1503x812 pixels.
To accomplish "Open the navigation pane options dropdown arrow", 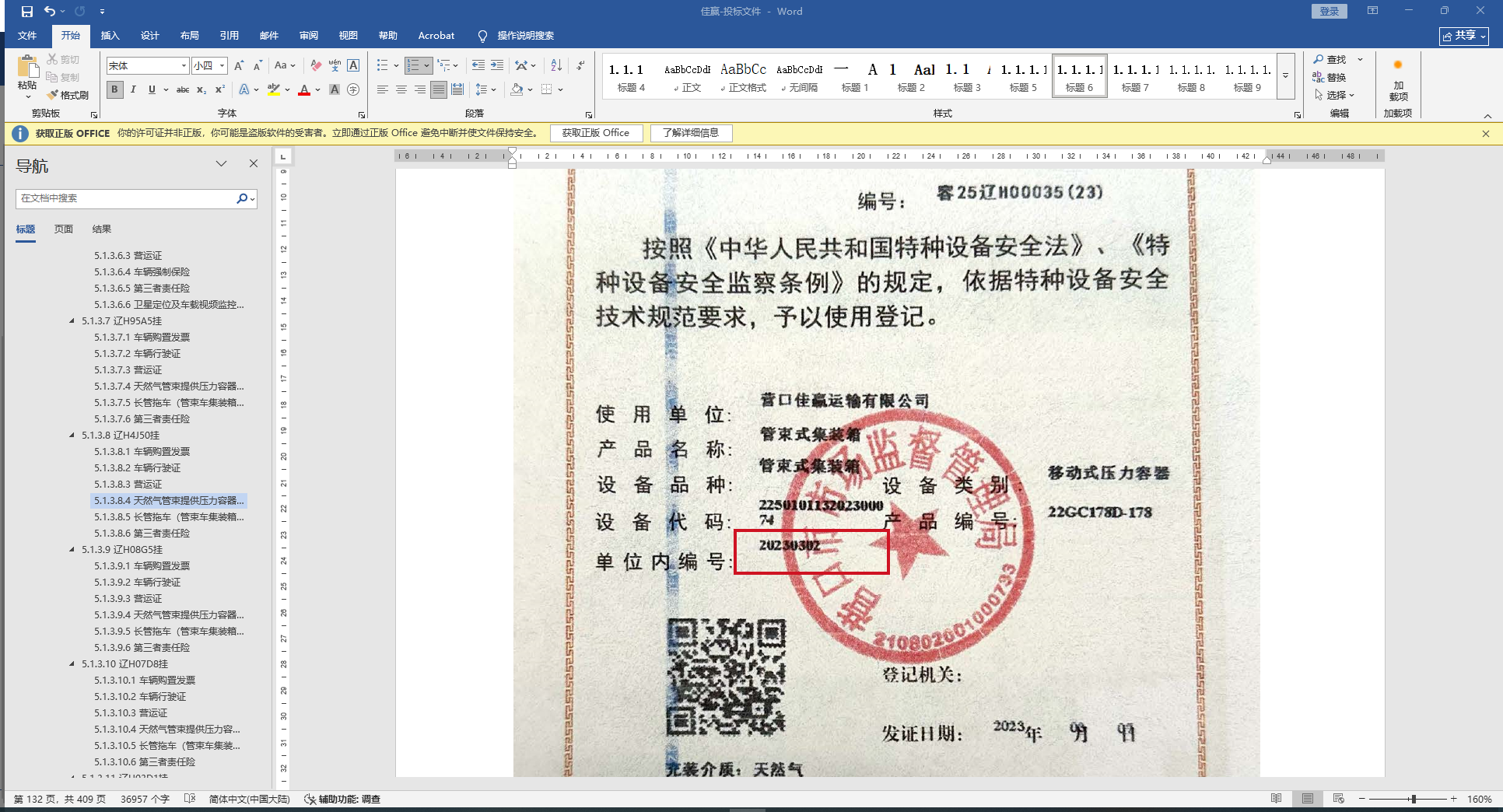I will click(222, 163).
